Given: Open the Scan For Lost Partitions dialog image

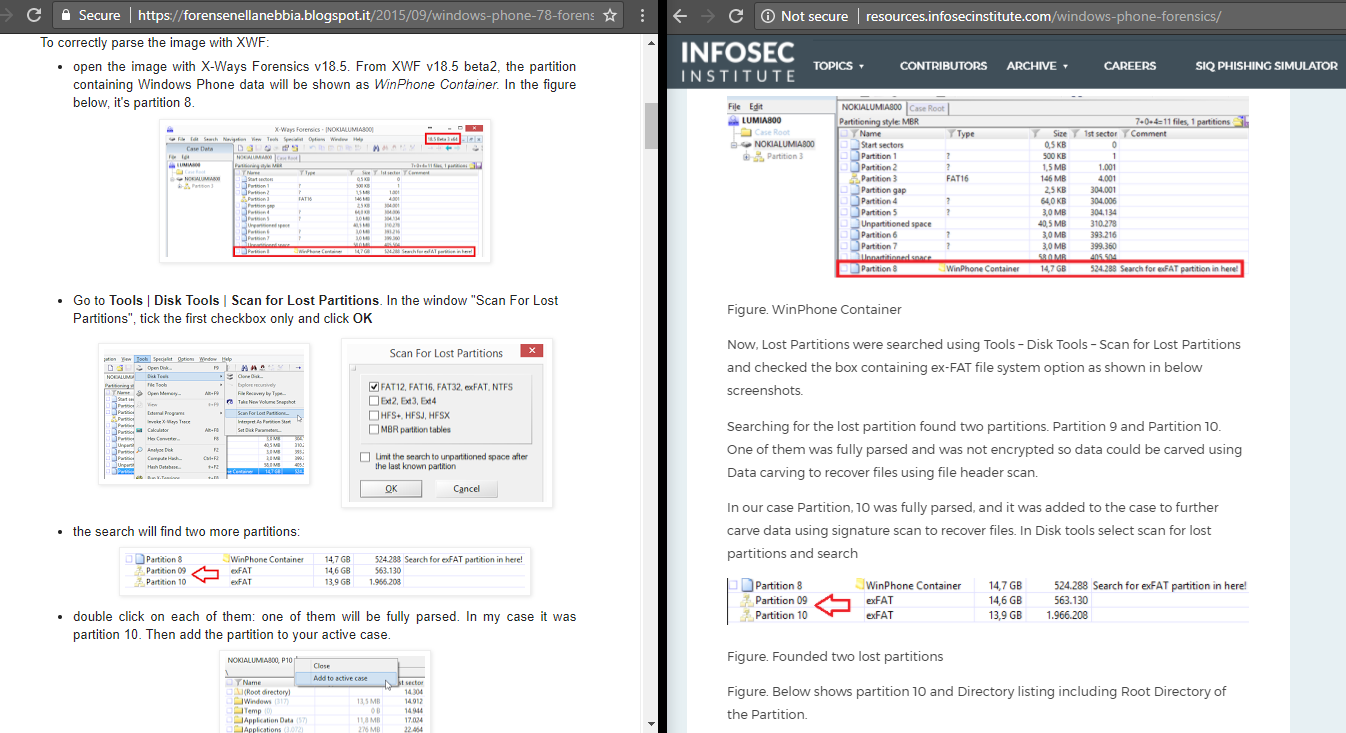Looking at the screenshot, I should click(x=447, y=421).
